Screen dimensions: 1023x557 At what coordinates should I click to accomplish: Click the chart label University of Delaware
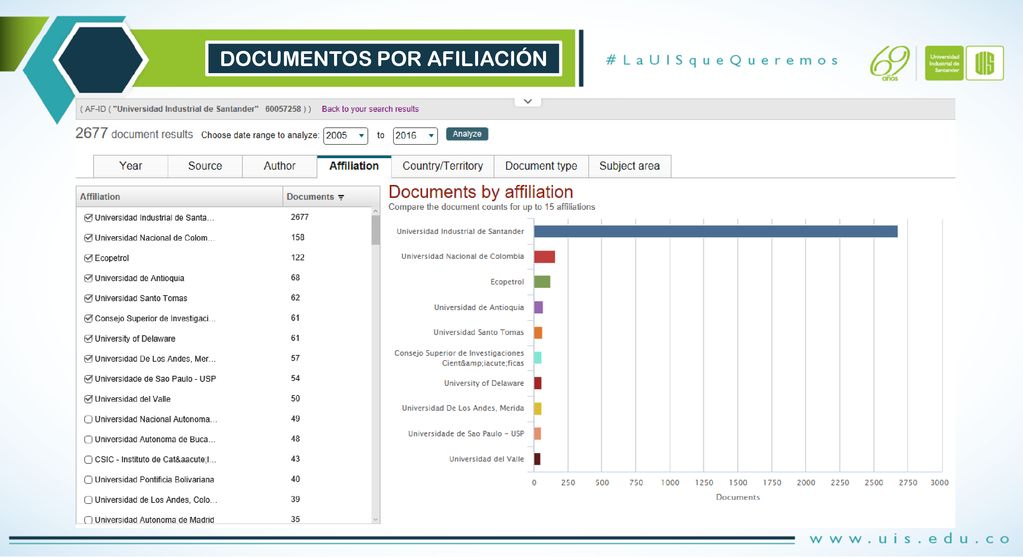point(483,384)
